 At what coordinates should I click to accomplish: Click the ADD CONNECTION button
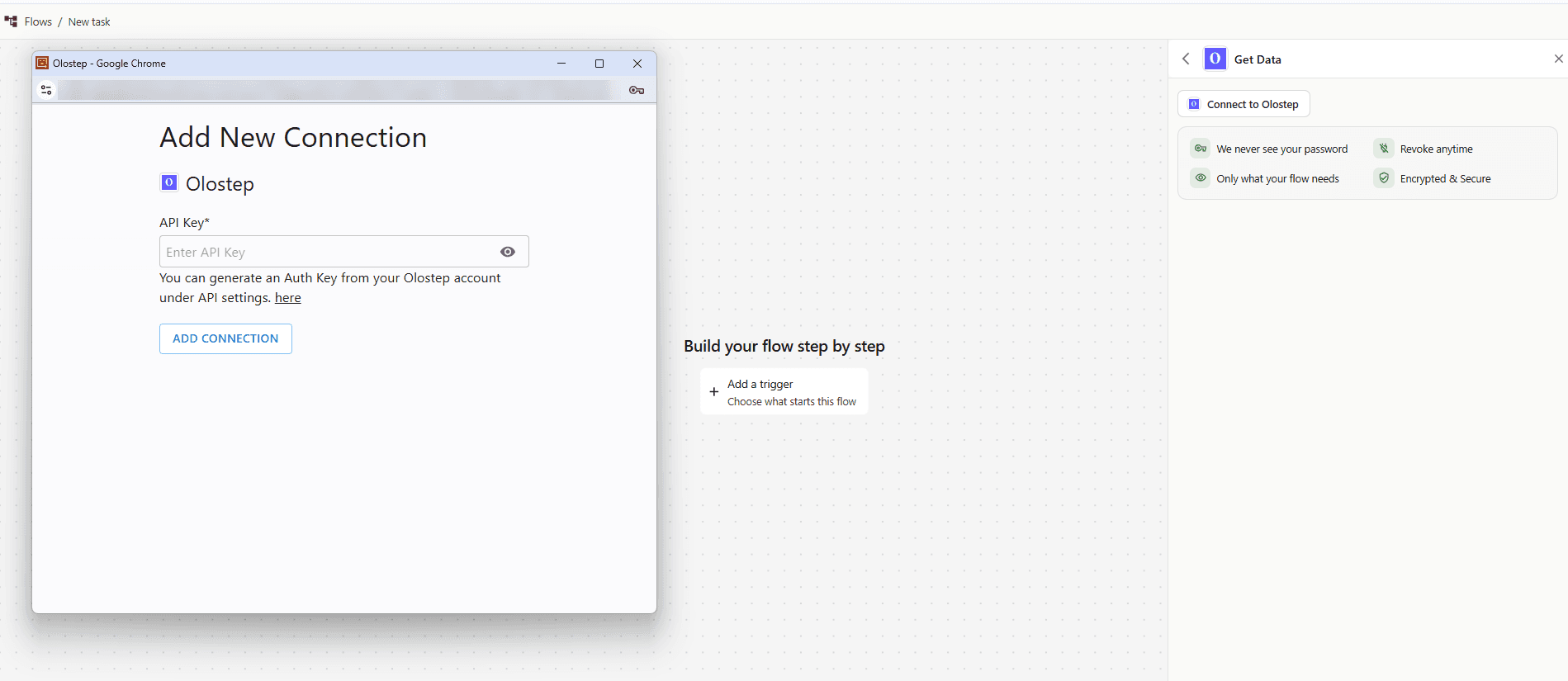tap(225, 338)
